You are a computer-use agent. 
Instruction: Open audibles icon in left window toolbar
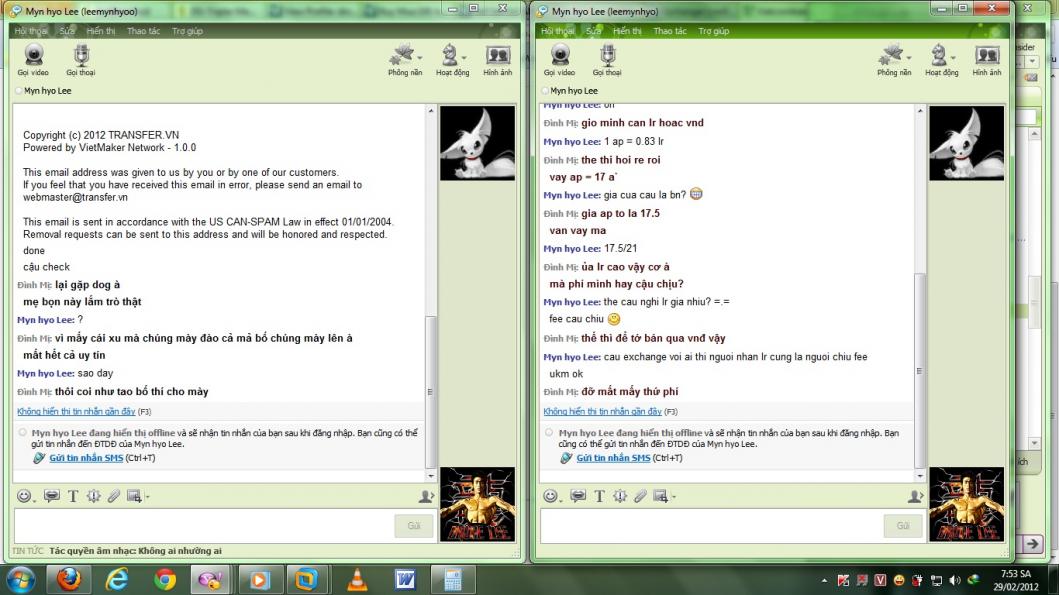pyautogui.click(x=51, y=496)
